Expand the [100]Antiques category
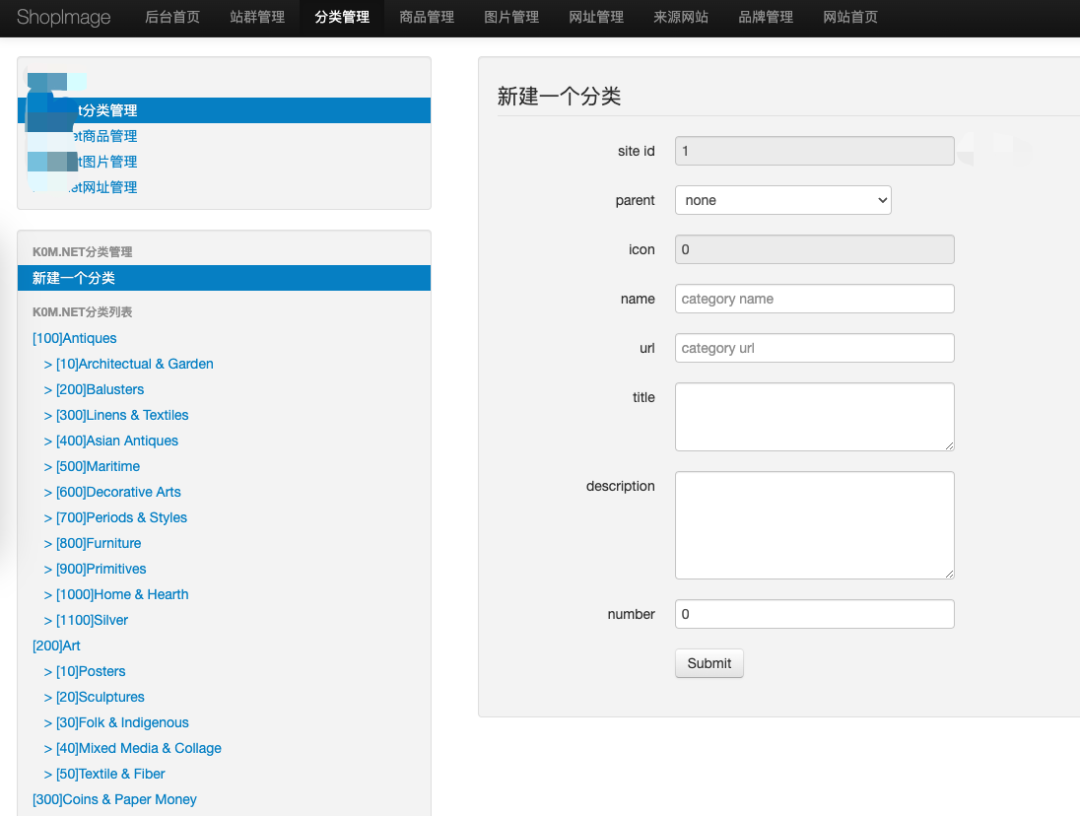1080x816 pixels. point(74,338)
